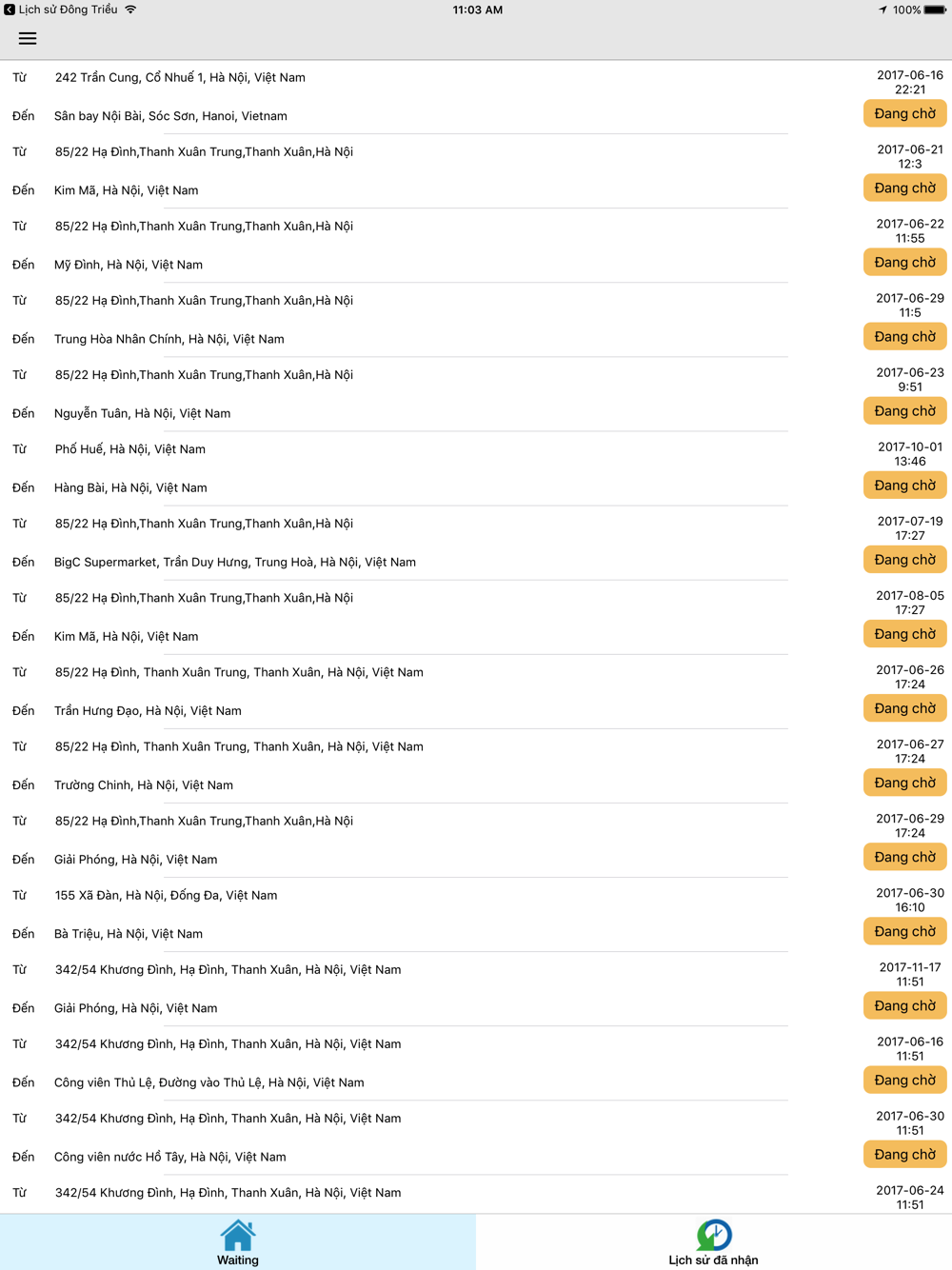Tap Đang chờ for BigC Supermarket trip

[x=905, y=559]
